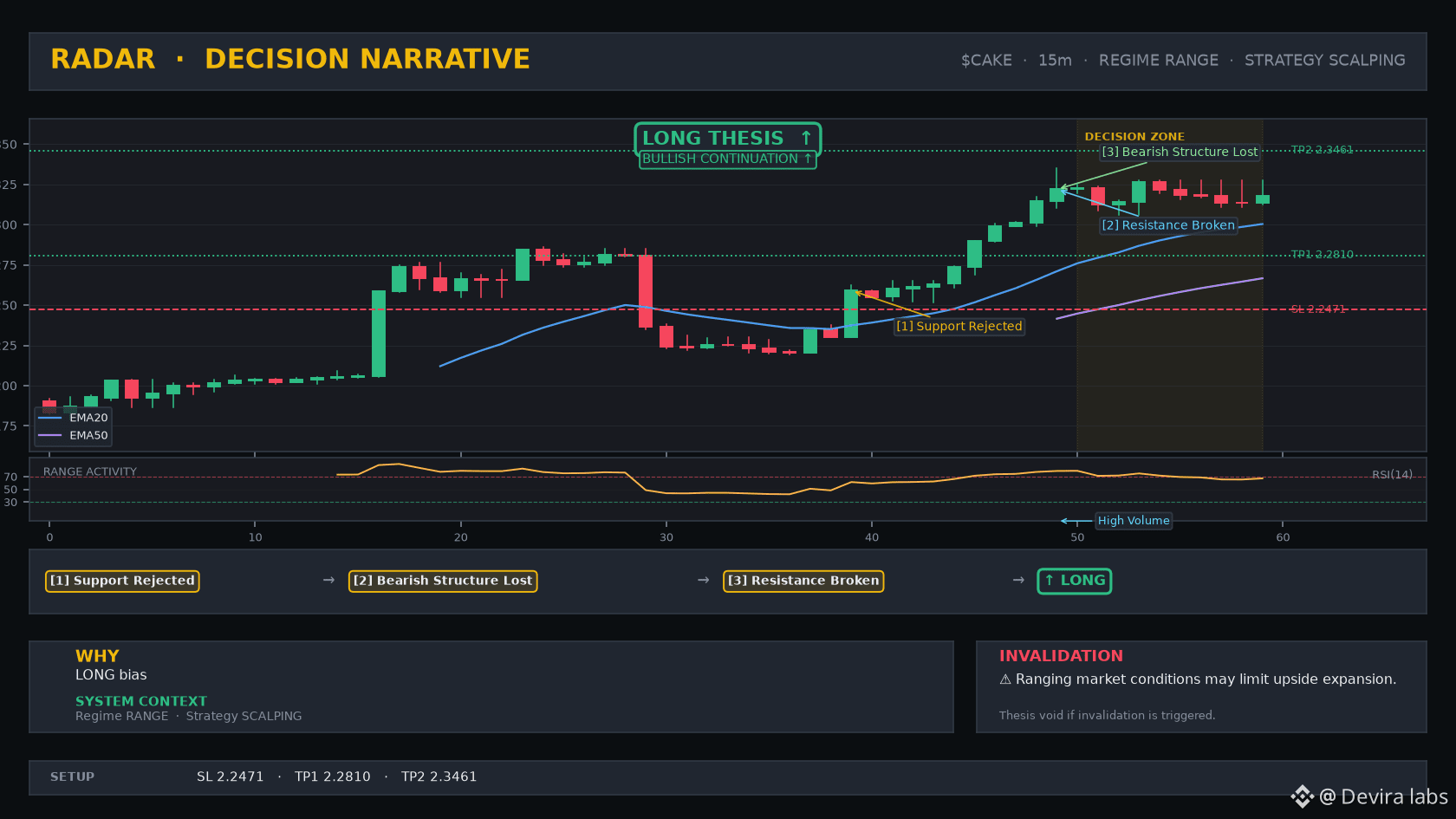
Task: Click the TP2 2.3461 price label
Action: click(1322, 150)
